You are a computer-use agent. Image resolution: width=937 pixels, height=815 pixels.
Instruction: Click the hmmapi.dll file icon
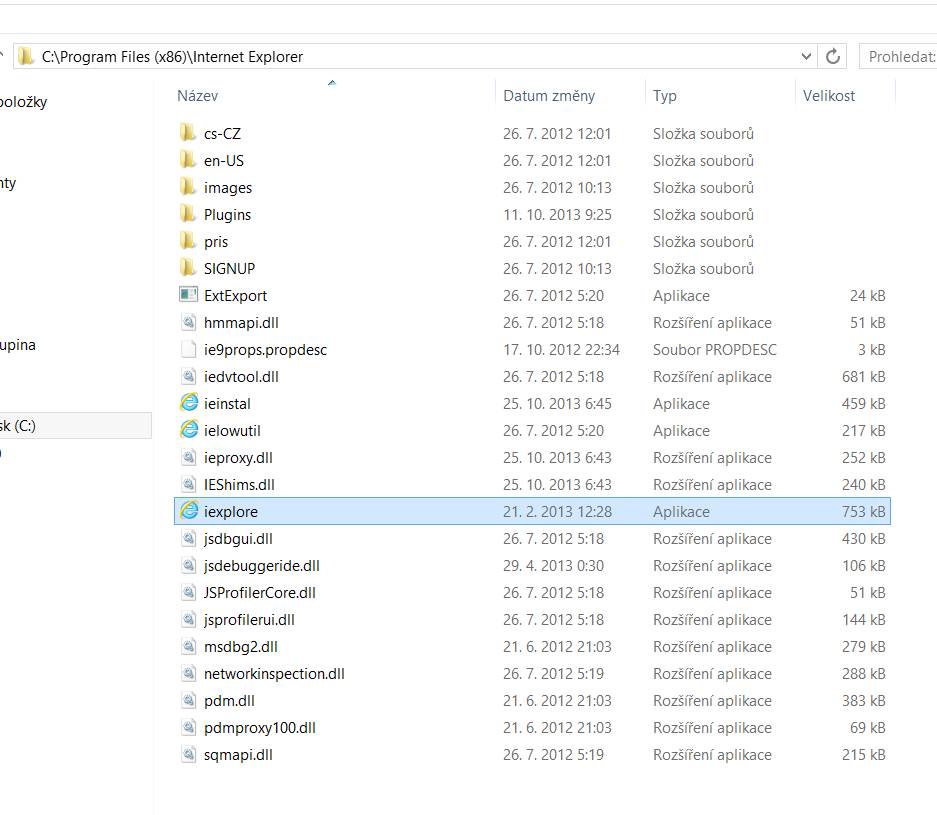[188, 322]
